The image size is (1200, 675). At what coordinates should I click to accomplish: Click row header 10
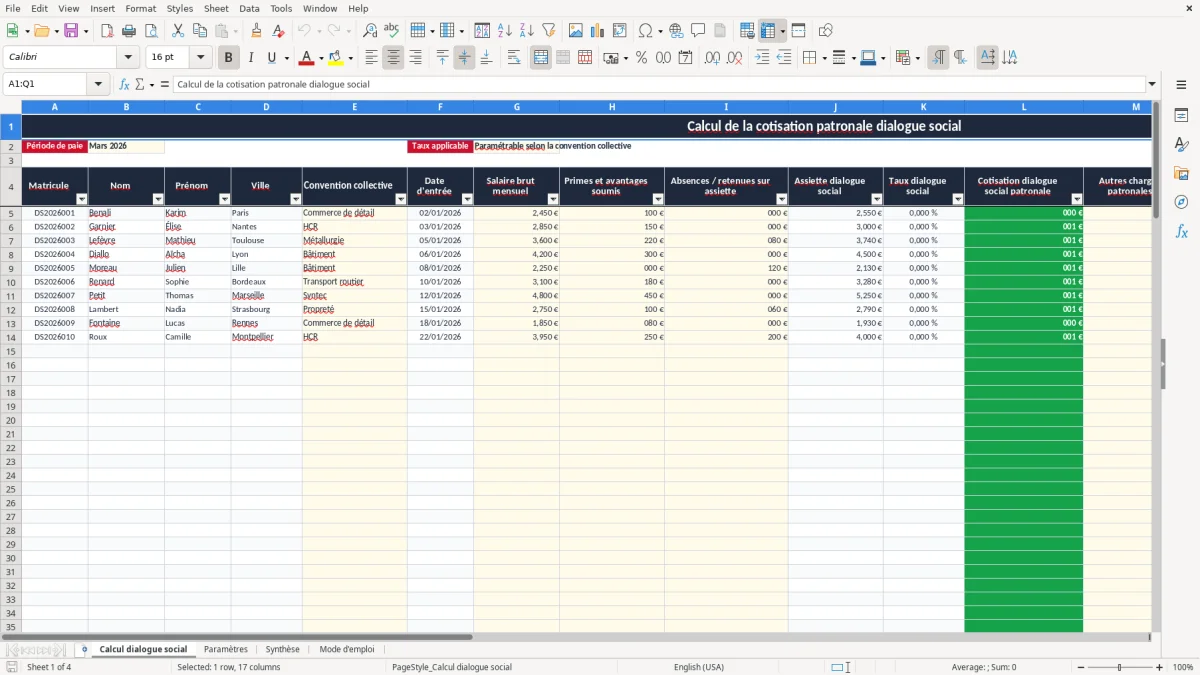[x=11, y=282]
